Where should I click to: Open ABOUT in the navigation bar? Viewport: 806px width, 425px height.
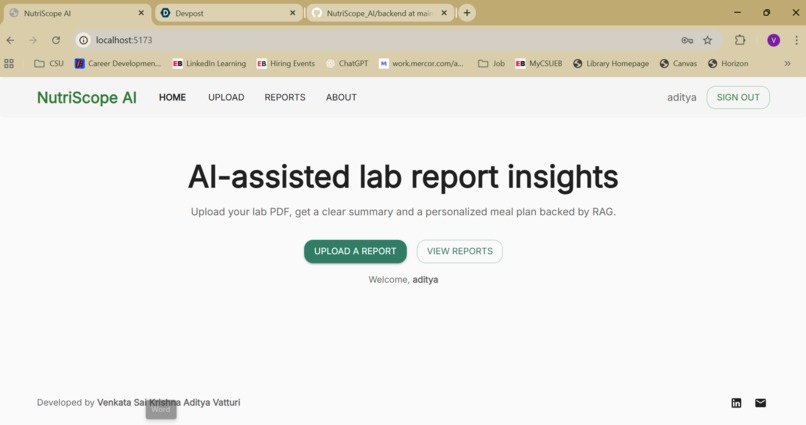[341, 97]
